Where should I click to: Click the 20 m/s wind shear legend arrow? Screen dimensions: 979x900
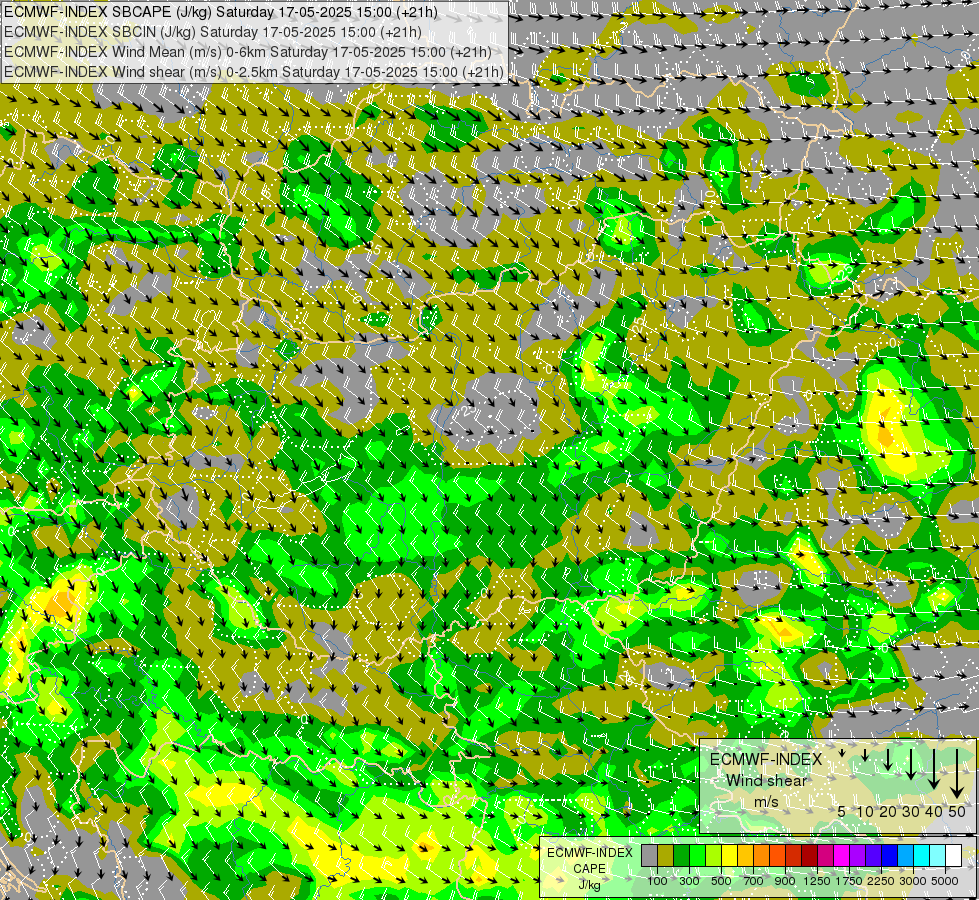point(888,759)
